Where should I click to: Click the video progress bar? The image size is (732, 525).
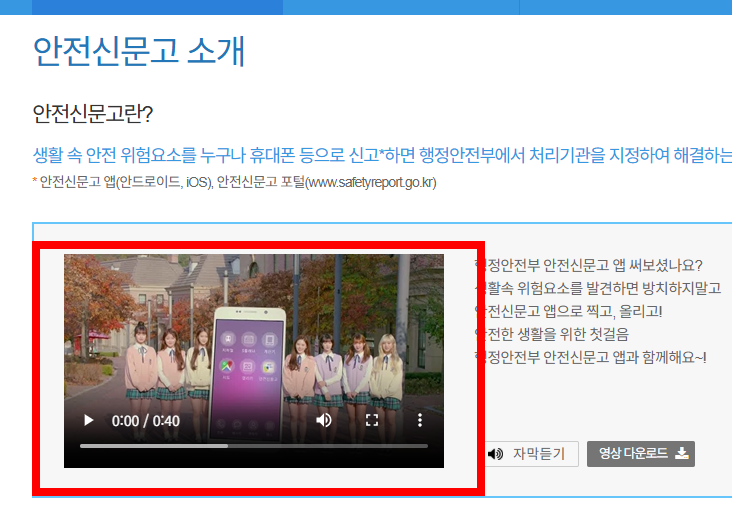[253, 446]
